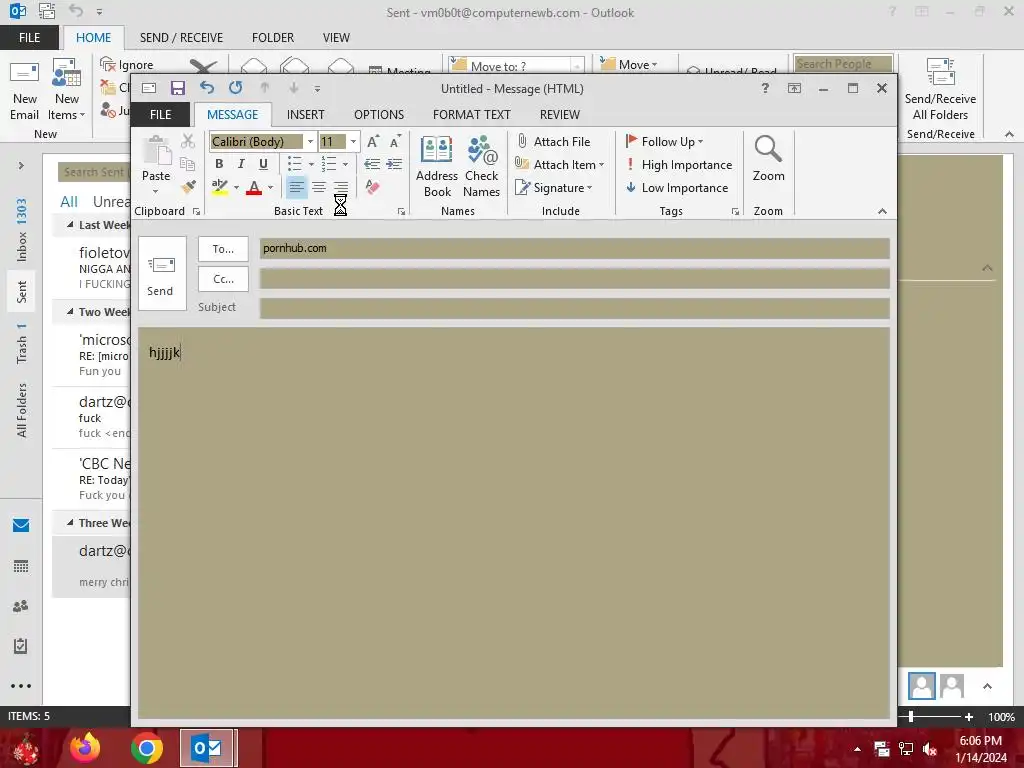The image size is (1024, 768).
Task: Expand the Follow Up dropdown
Action: point(701,142)
